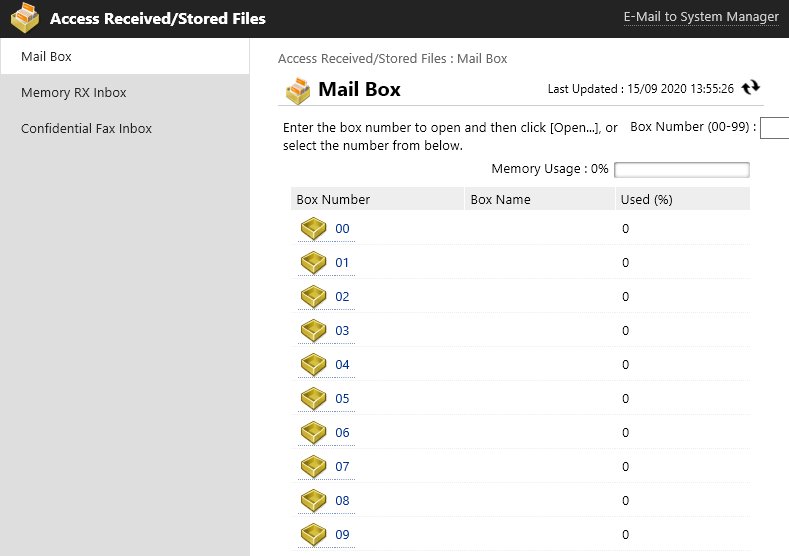789x556 pixels.
Task: Click the Box Number input field
Action: (774, 128)
